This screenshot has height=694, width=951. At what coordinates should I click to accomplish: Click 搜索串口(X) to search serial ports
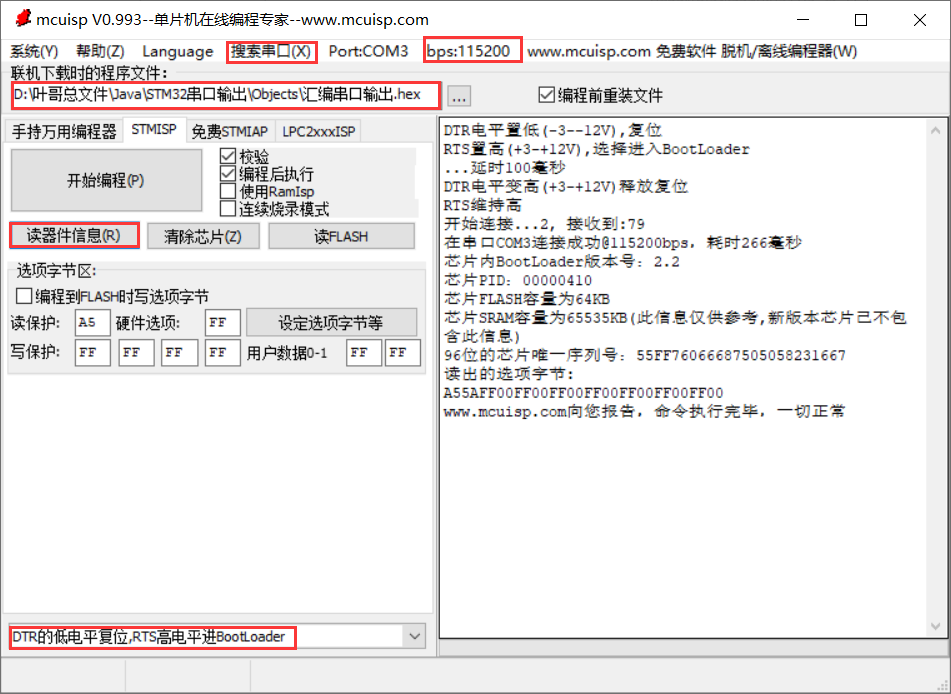tap(272, 51)
